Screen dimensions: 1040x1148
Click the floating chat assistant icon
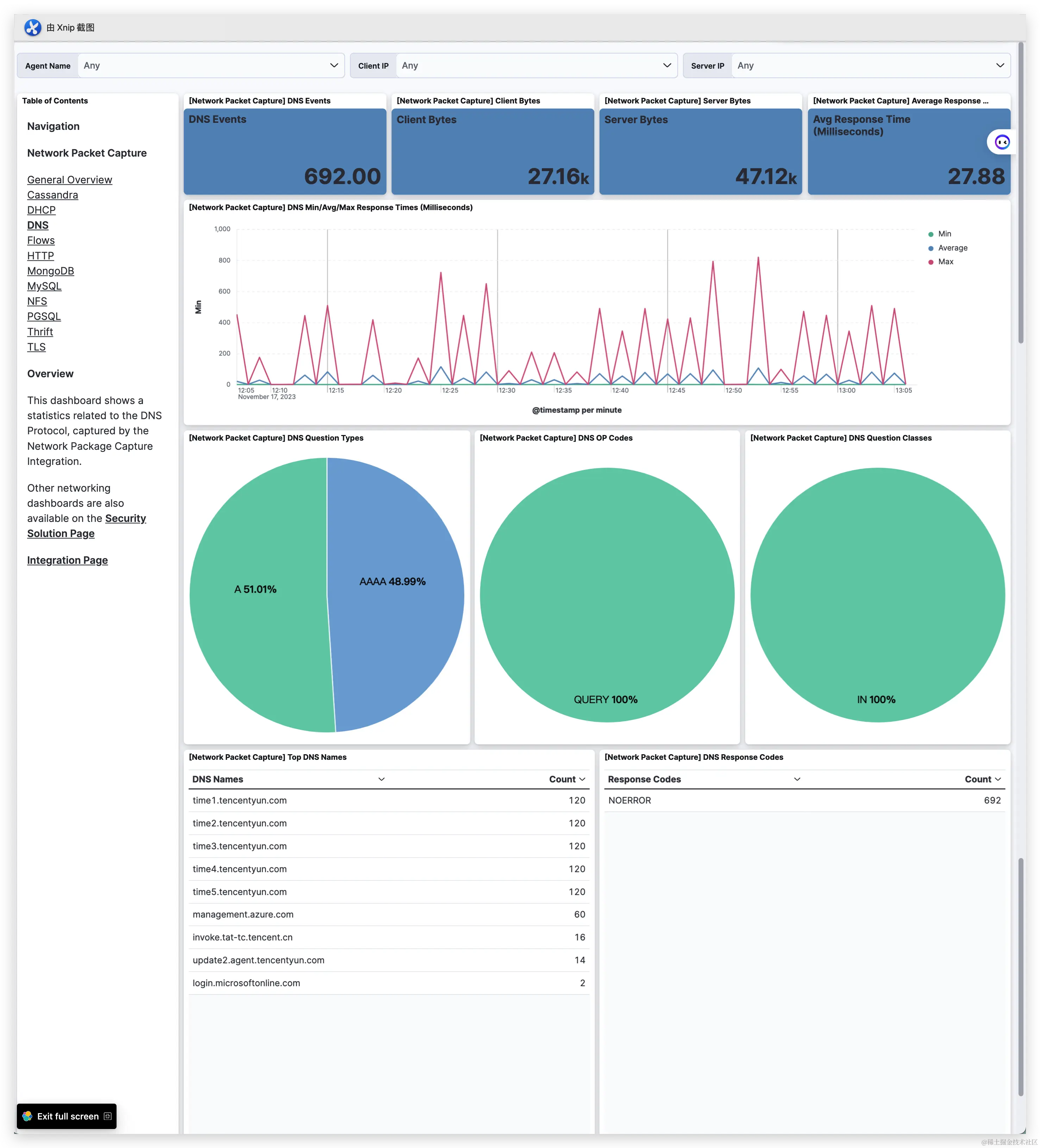click(x=1002, y=142)
